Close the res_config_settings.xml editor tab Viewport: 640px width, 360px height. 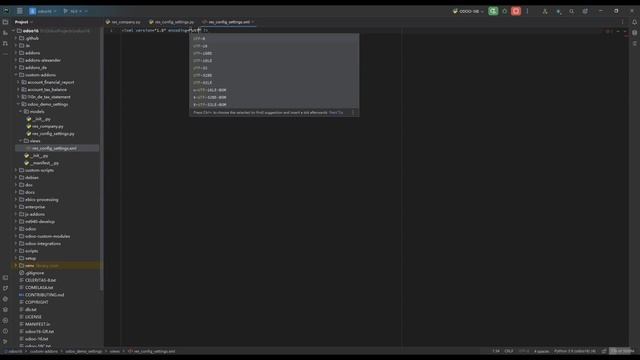click(253, 22)
